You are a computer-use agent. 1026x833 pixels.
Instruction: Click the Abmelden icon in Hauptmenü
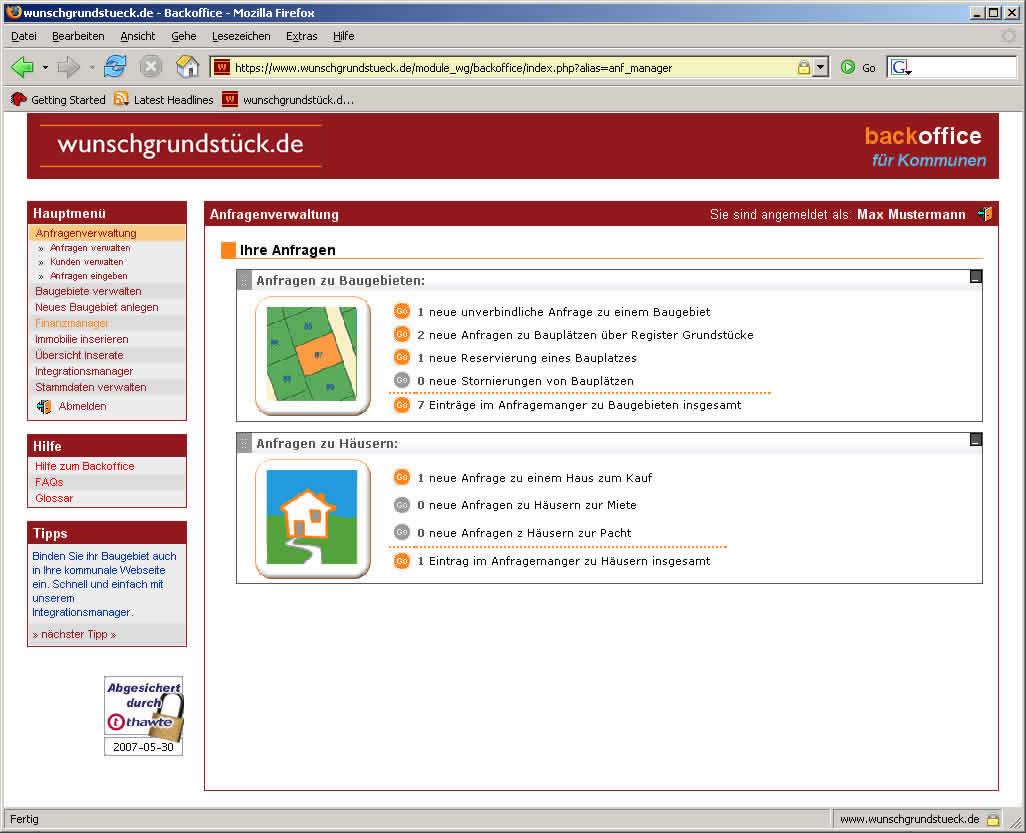pos(44,407)
